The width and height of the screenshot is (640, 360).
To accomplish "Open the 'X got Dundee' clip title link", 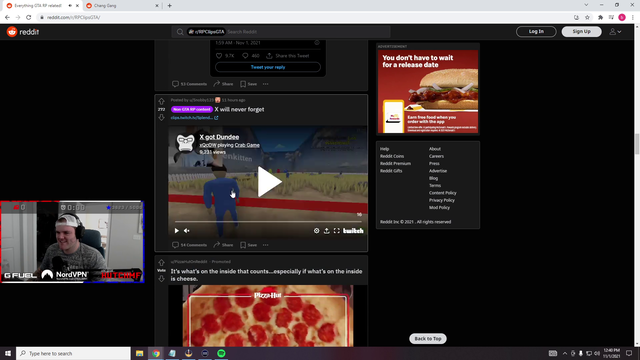I will 219,137.
